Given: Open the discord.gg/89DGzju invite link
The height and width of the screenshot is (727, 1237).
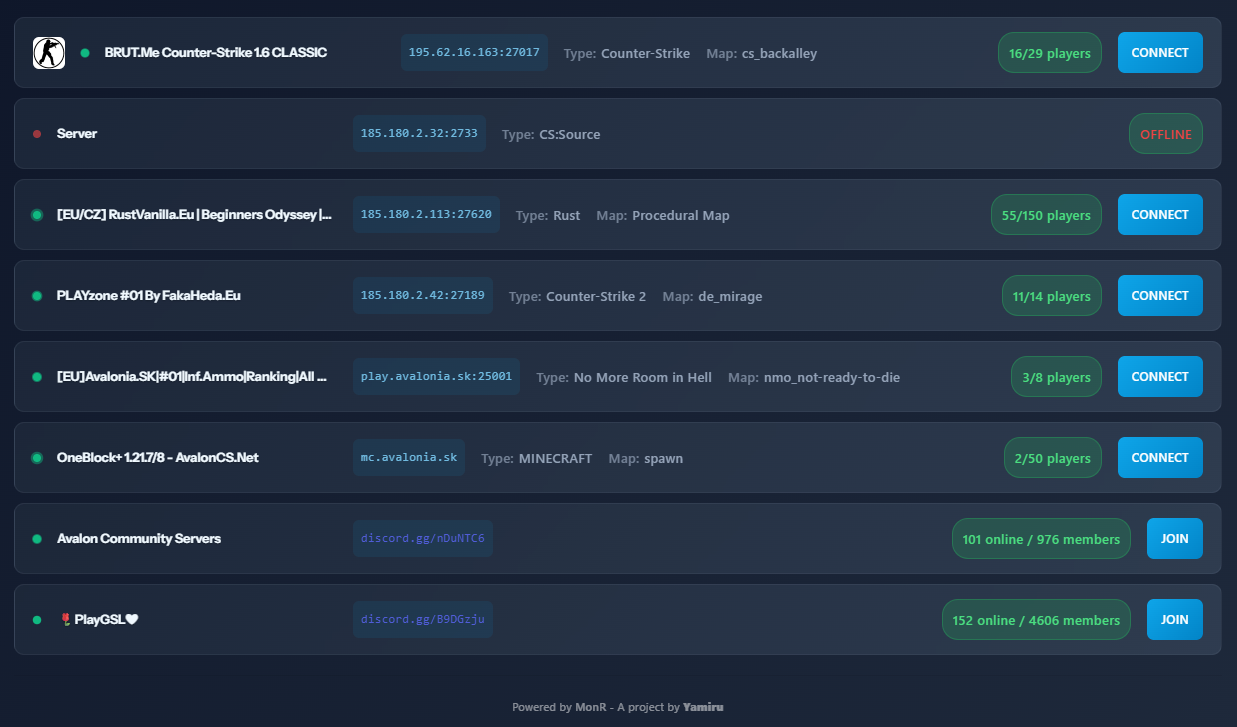Looking at the screenshot, I should pos(423,620).
